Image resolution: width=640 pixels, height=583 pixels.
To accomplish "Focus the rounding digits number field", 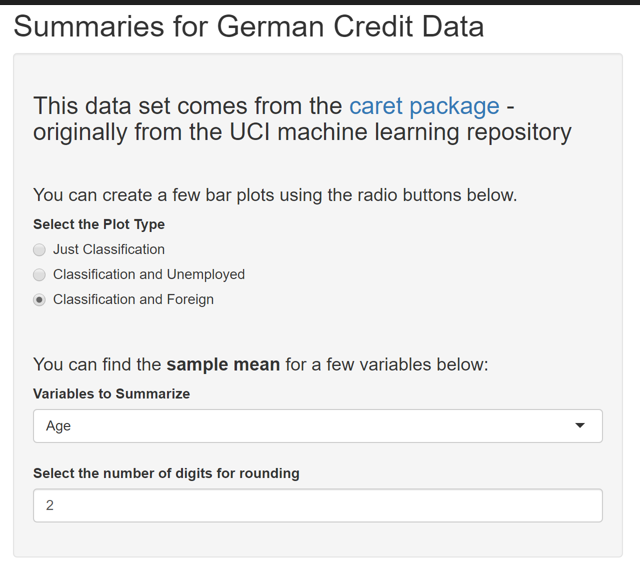I will (317, 506).
